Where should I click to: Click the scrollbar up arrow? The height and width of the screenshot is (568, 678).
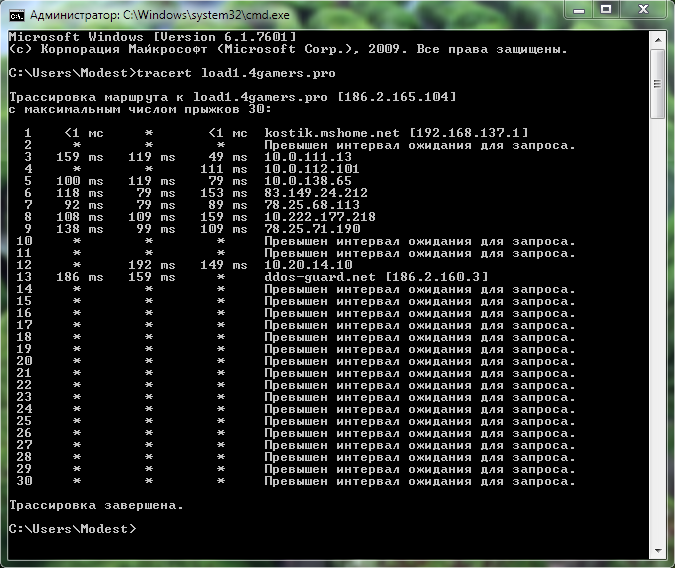click(658, 38)
